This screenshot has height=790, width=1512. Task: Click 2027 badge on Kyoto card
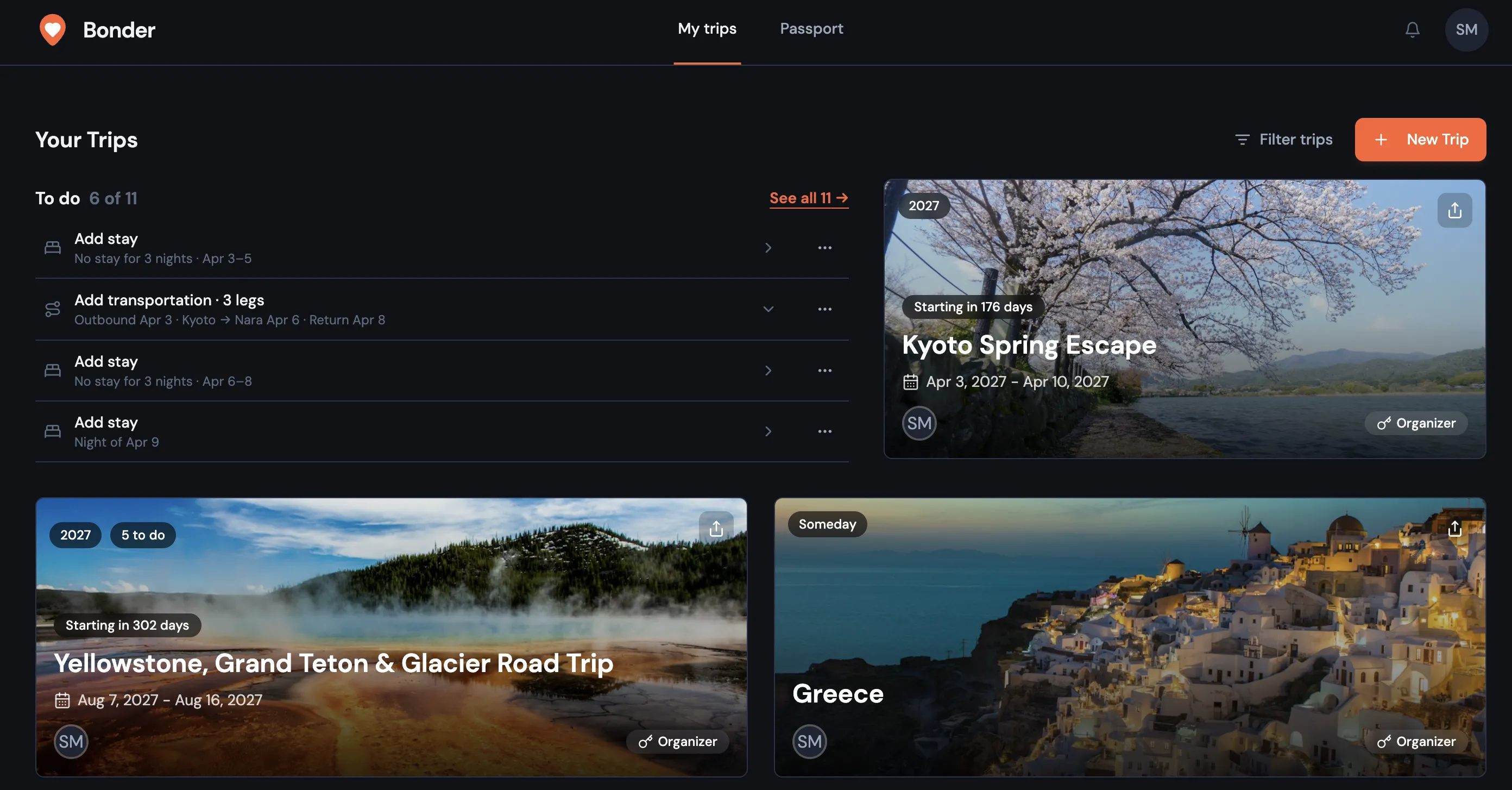point(924,205)
